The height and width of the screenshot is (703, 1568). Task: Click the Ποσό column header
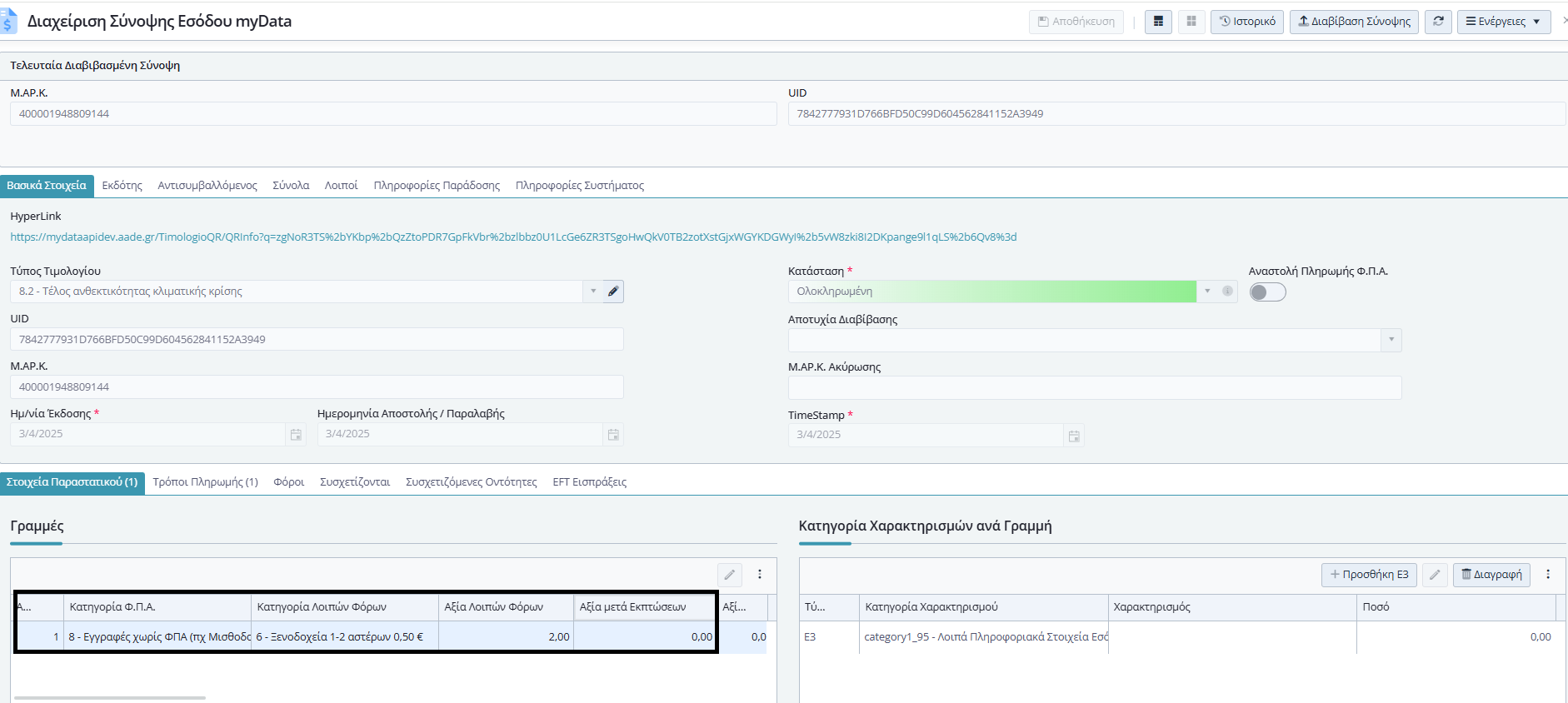point(1456,607)
